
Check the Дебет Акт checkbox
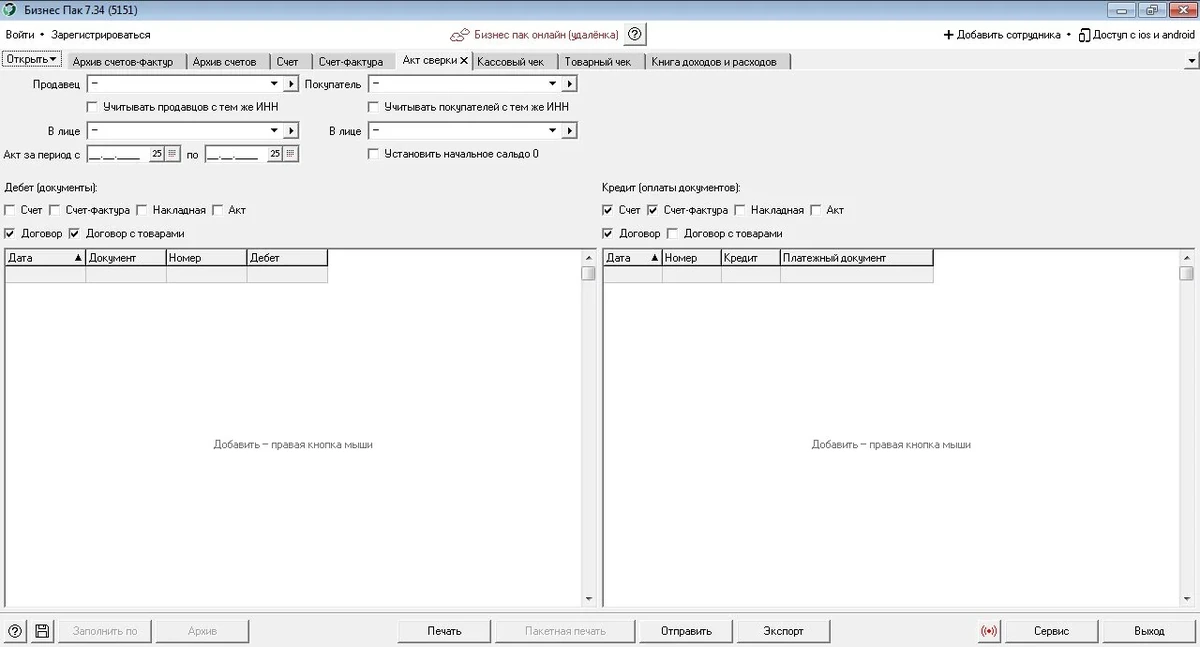[x=218, y=211]
